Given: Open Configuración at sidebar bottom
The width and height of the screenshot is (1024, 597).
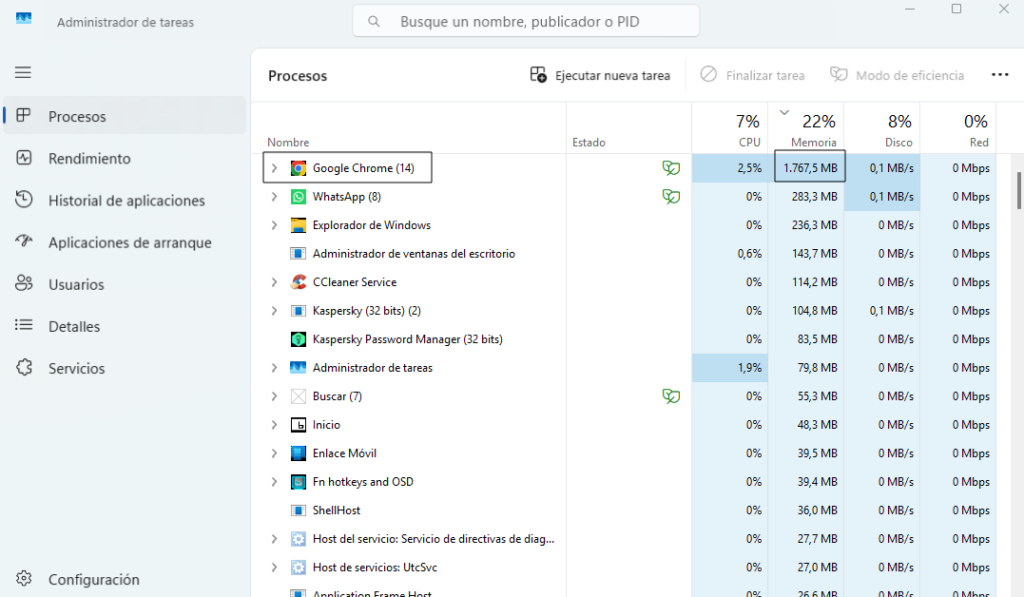Looking at the screenshot, I should click(x=125, y=579).
